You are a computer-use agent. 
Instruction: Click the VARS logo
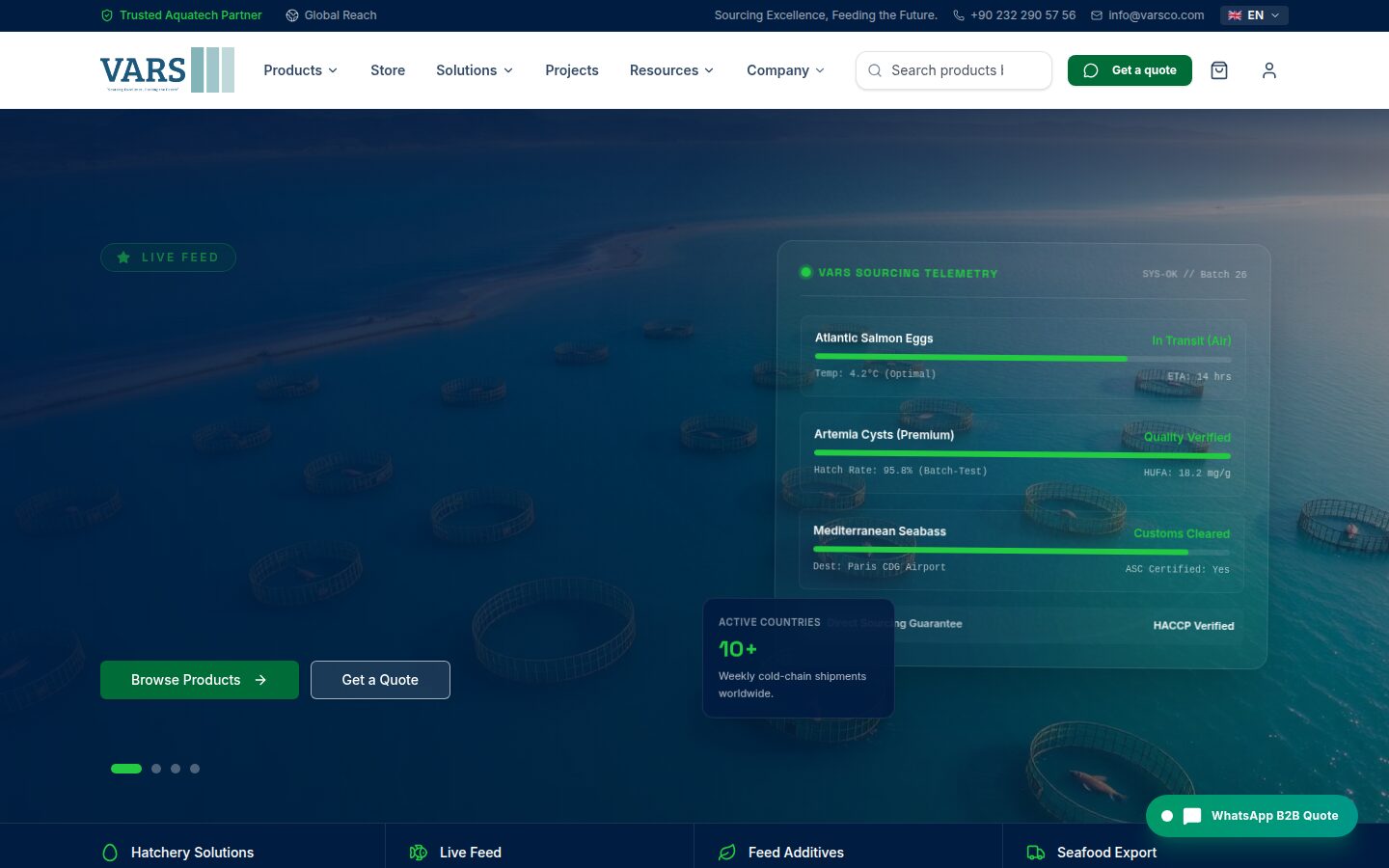coord(167,70)
